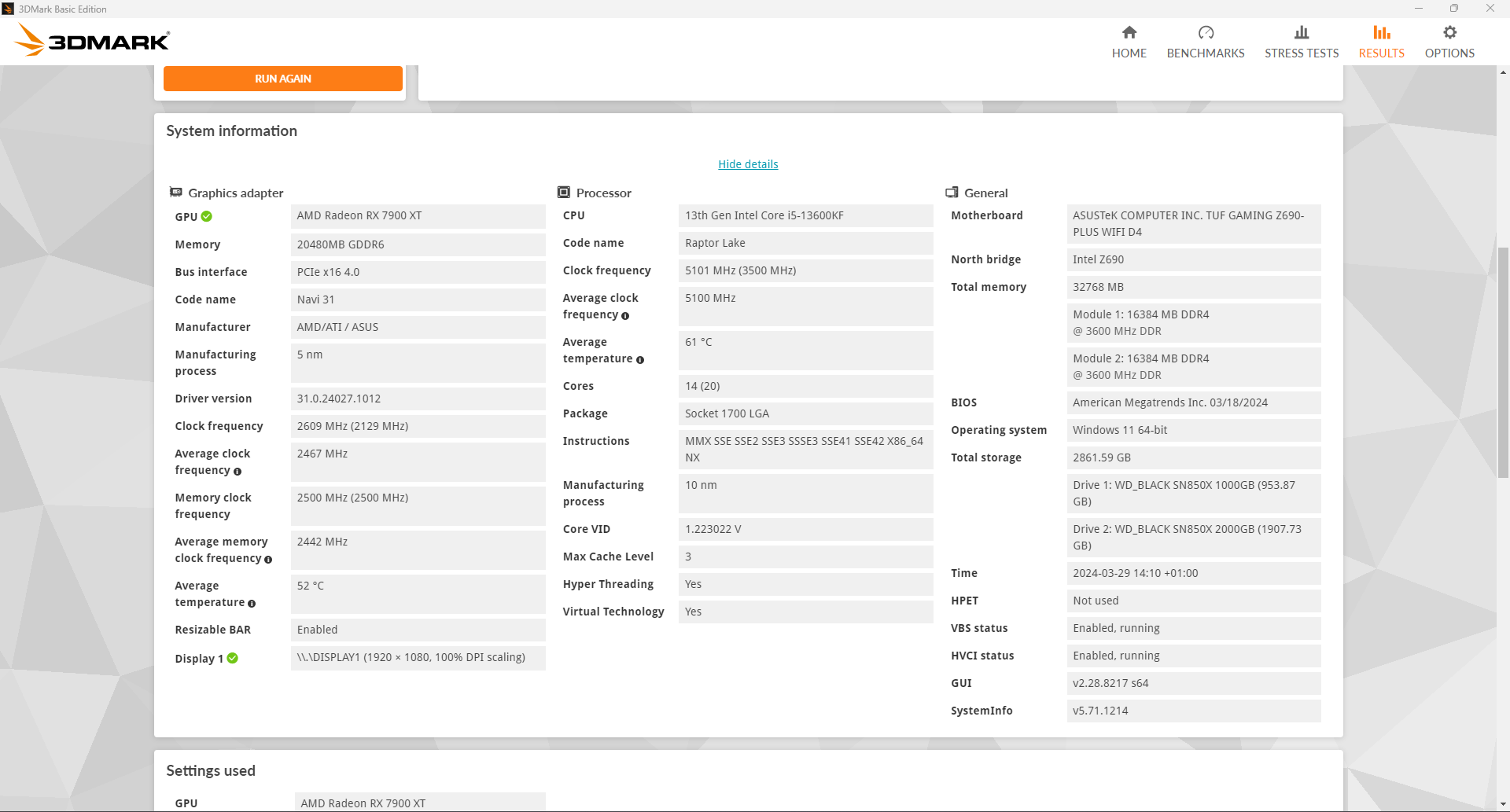This screenshot has height=812, width=1510.
Task: Click the Module 2 16384 MB DDR4 entry
Action: tap(1193, 367)
